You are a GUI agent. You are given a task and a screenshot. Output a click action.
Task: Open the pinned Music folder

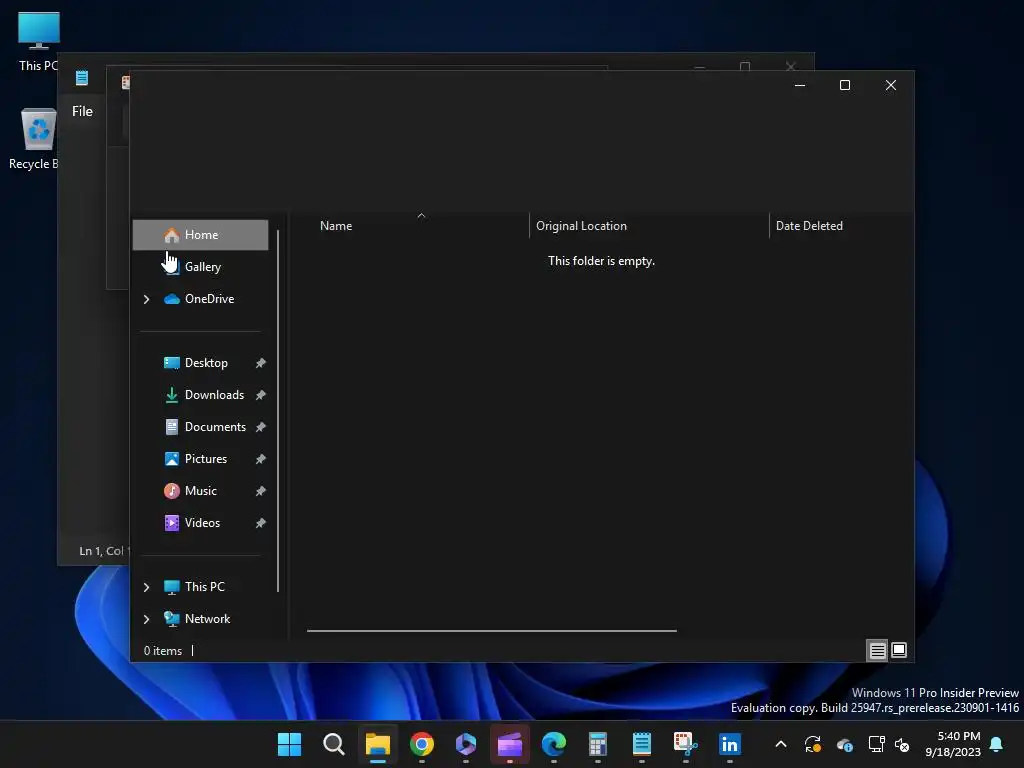[200, 491]
